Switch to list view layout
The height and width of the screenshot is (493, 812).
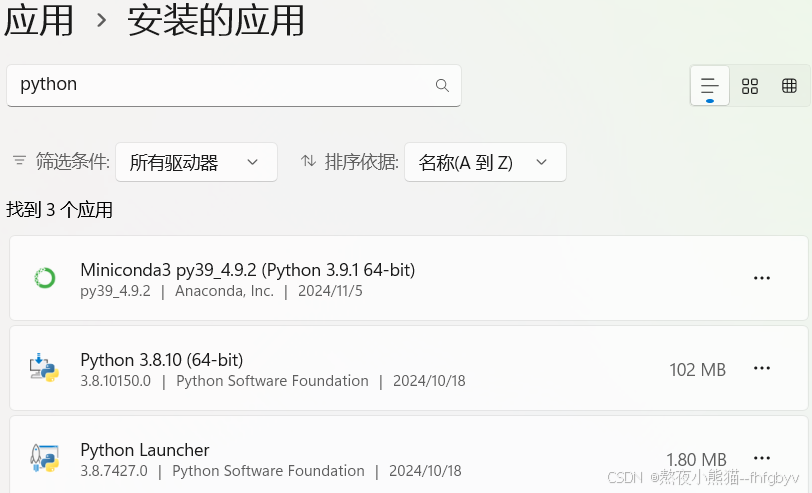pyautogui.click(x=709, y=86)
